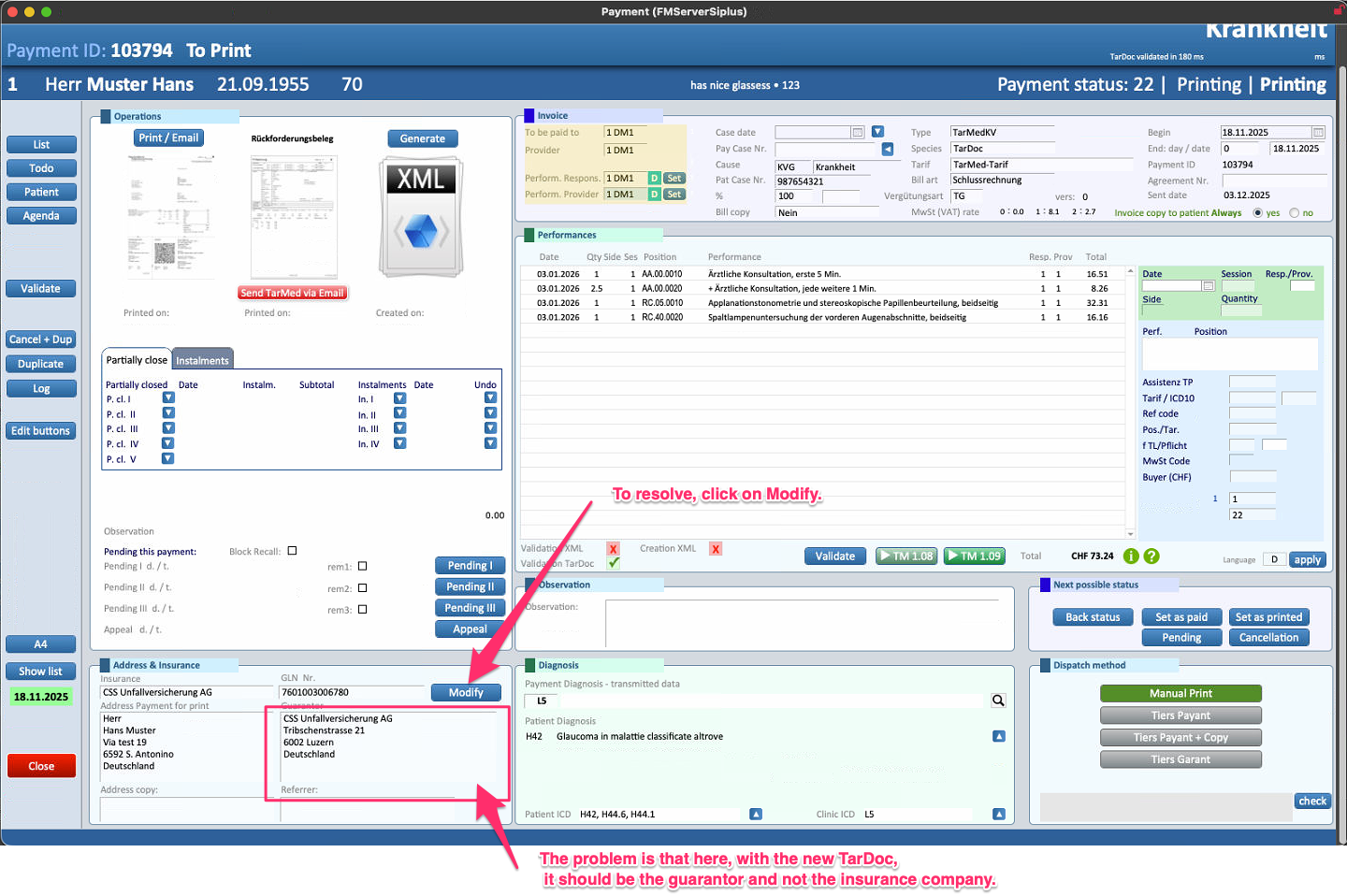Click the Modify button
Screen dimensions: 1347x896
click(x=466, y=692)
